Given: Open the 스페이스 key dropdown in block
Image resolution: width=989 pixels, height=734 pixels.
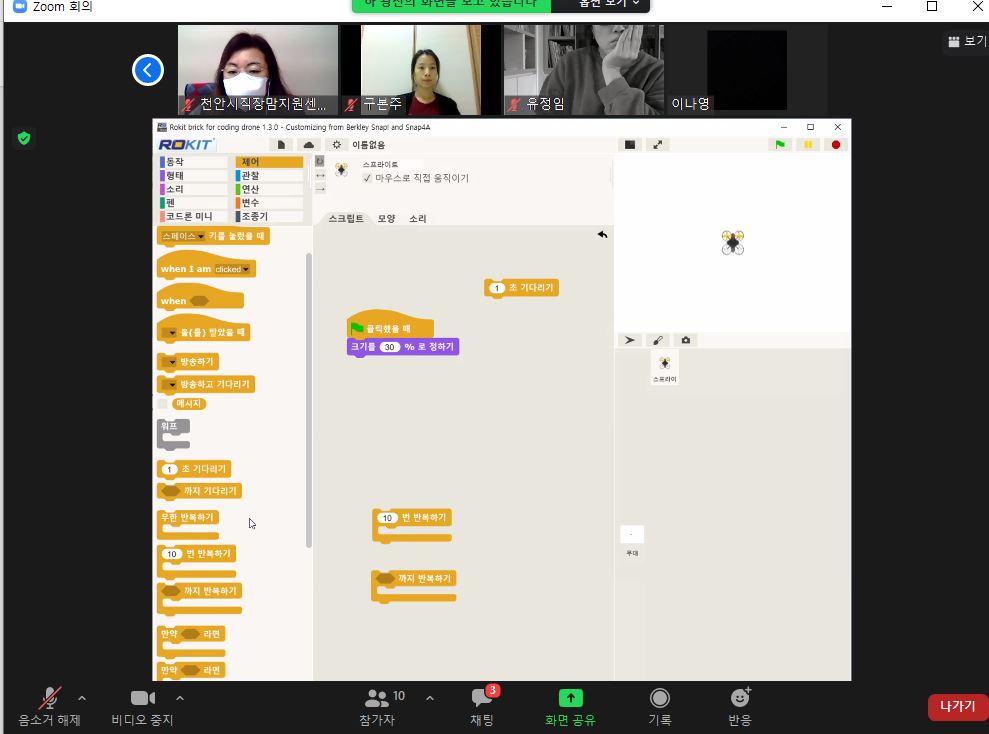Looking at the screenshot, I should (201, 237).
